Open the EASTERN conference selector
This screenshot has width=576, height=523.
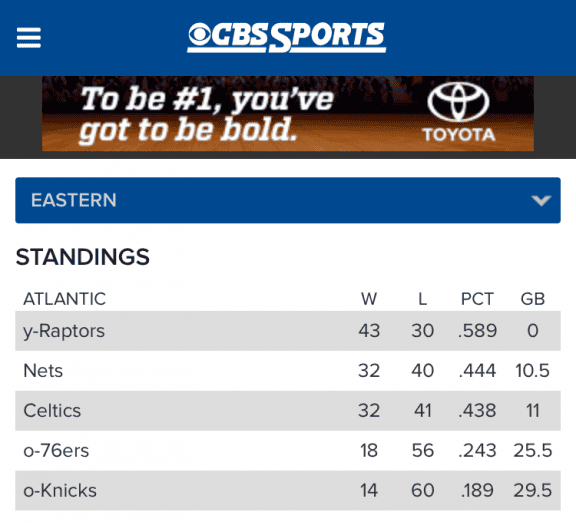[288, 200]
